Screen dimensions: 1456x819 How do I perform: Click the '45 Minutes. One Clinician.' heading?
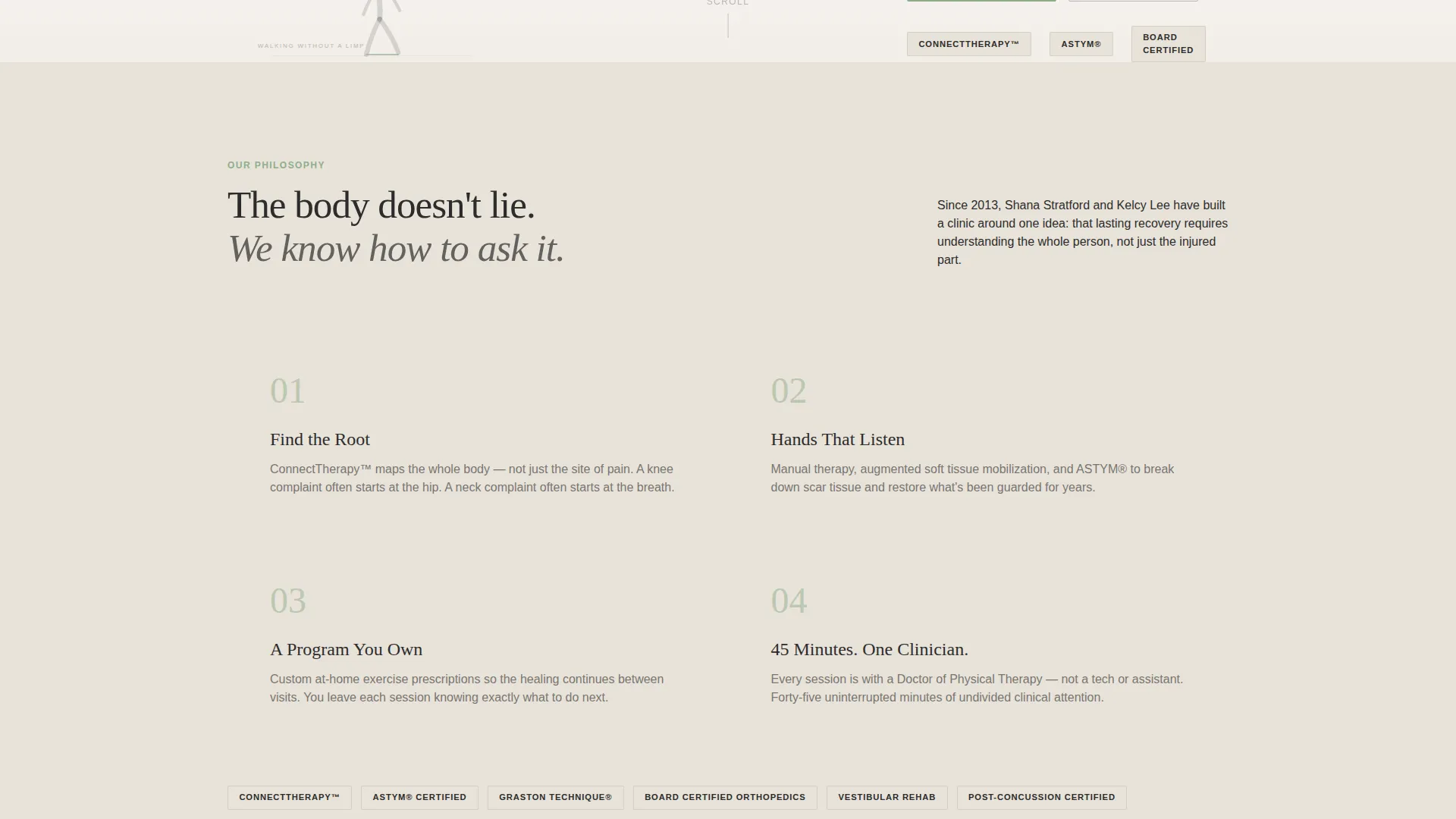click(870, 650)
